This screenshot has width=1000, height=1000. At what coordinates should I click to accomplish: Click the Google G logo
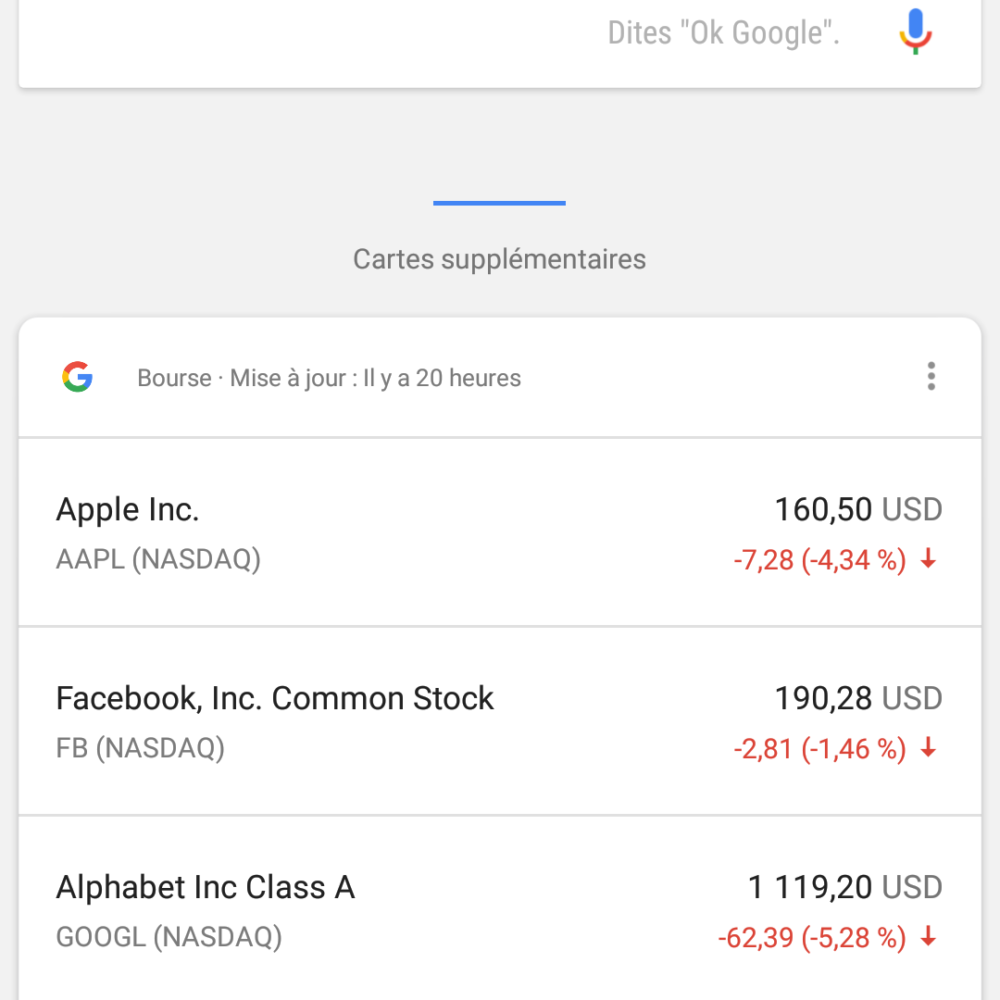click(77, 377)
